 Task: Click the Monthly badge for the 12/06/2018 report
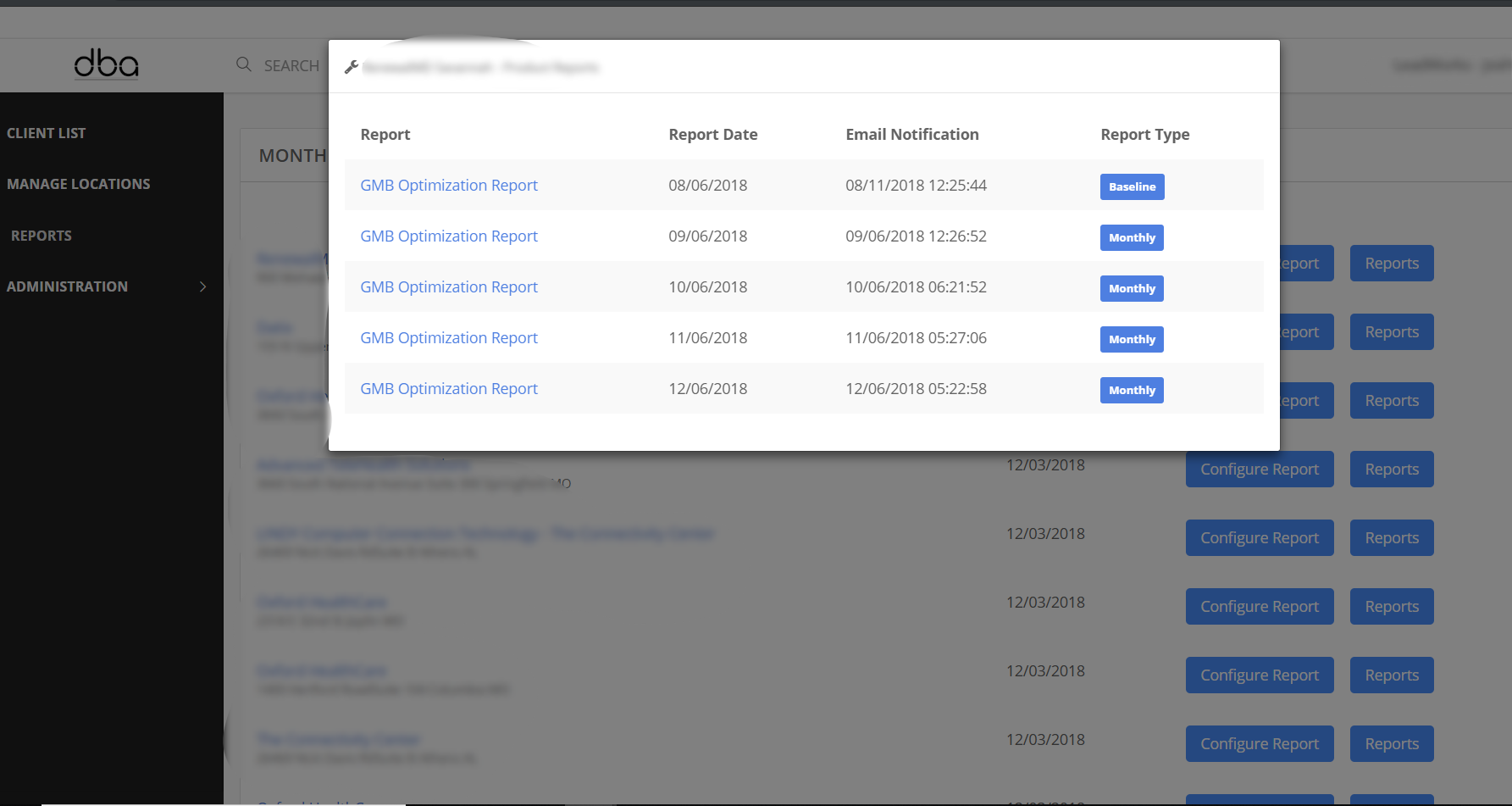pos(1132,390)
